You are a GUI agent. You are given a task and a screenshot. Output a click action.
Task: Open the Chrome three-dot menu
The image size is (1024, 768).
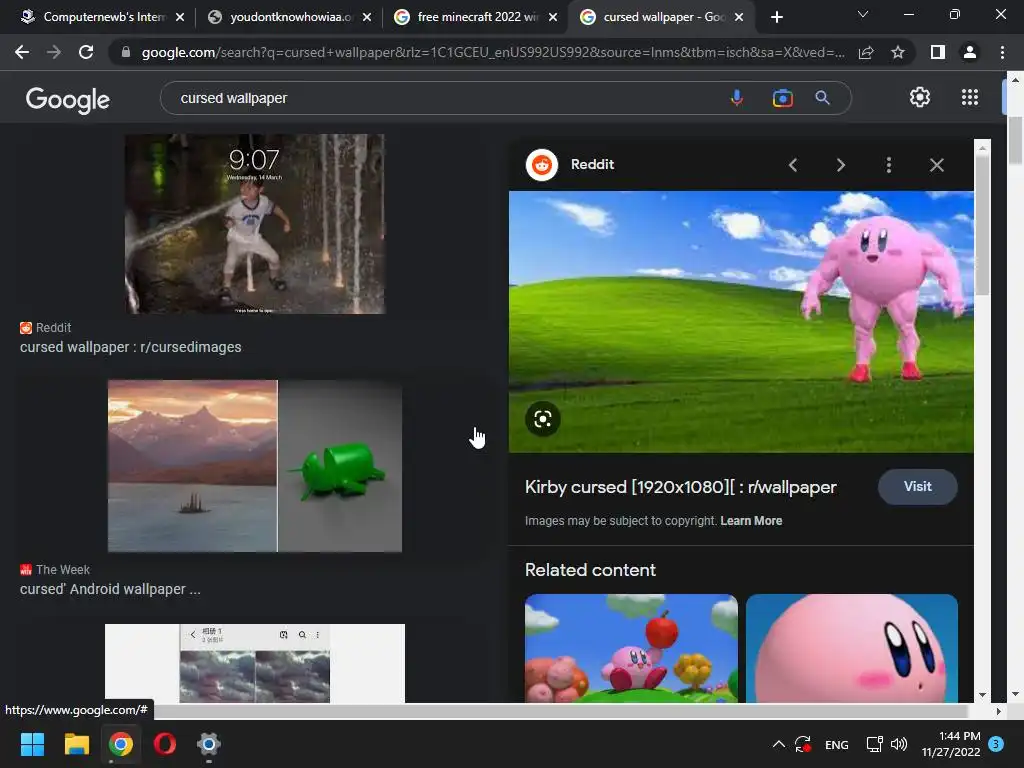[1002, 52]
